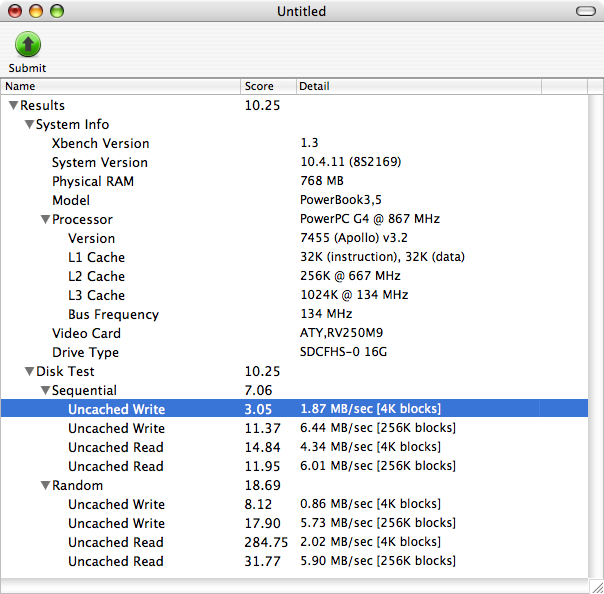The height and width of the screenshot is (594, 604).
Task: Toggle toolbar with the pill button
Action: pos(586,11)
